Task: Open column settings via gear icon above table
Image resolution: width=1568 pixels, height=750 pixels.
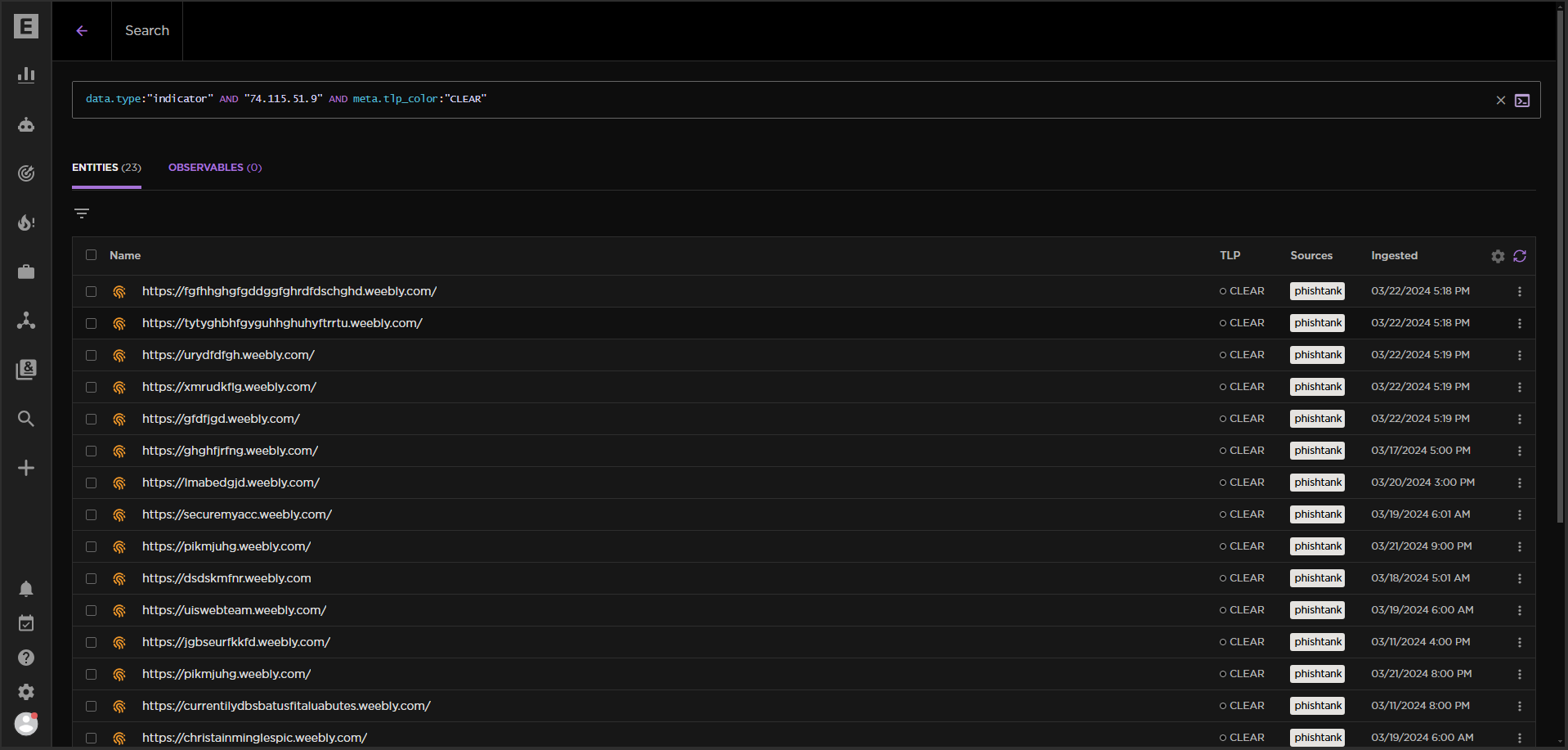Action: pos(1498,256)
